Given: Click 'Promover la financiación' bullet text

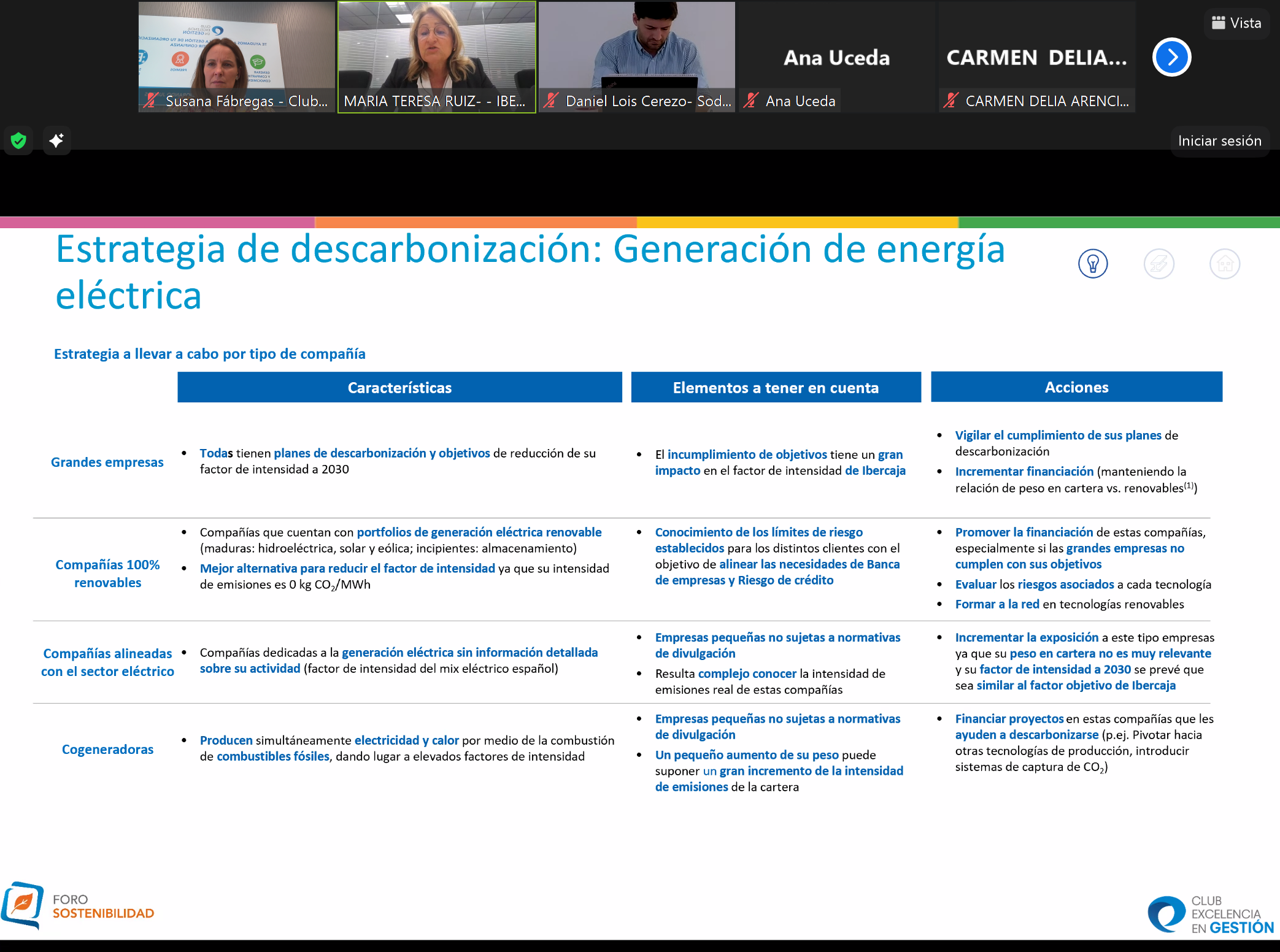Looking at the screenshot, I should click(1024, 532).
